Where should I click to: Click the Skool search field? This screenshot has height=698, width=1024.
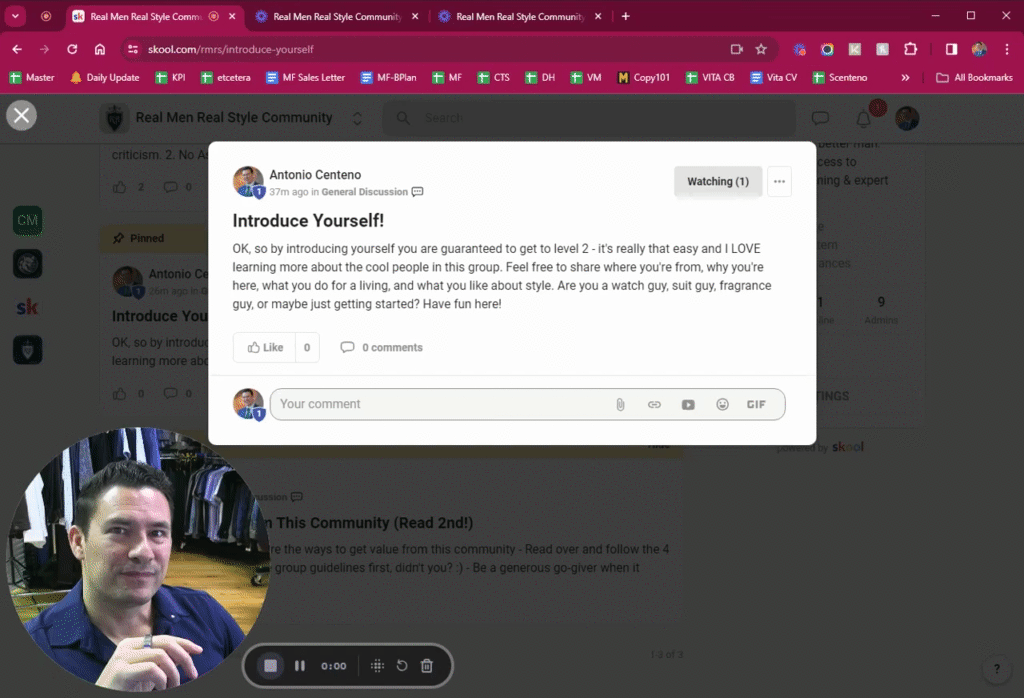pos(588,118)
